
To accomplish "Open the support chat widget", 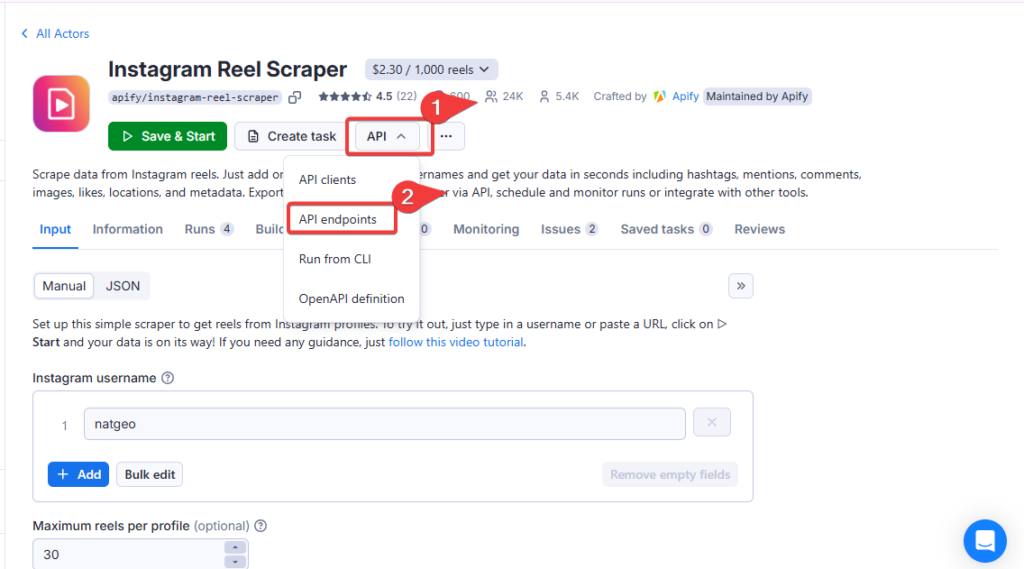I will point(985,541).
